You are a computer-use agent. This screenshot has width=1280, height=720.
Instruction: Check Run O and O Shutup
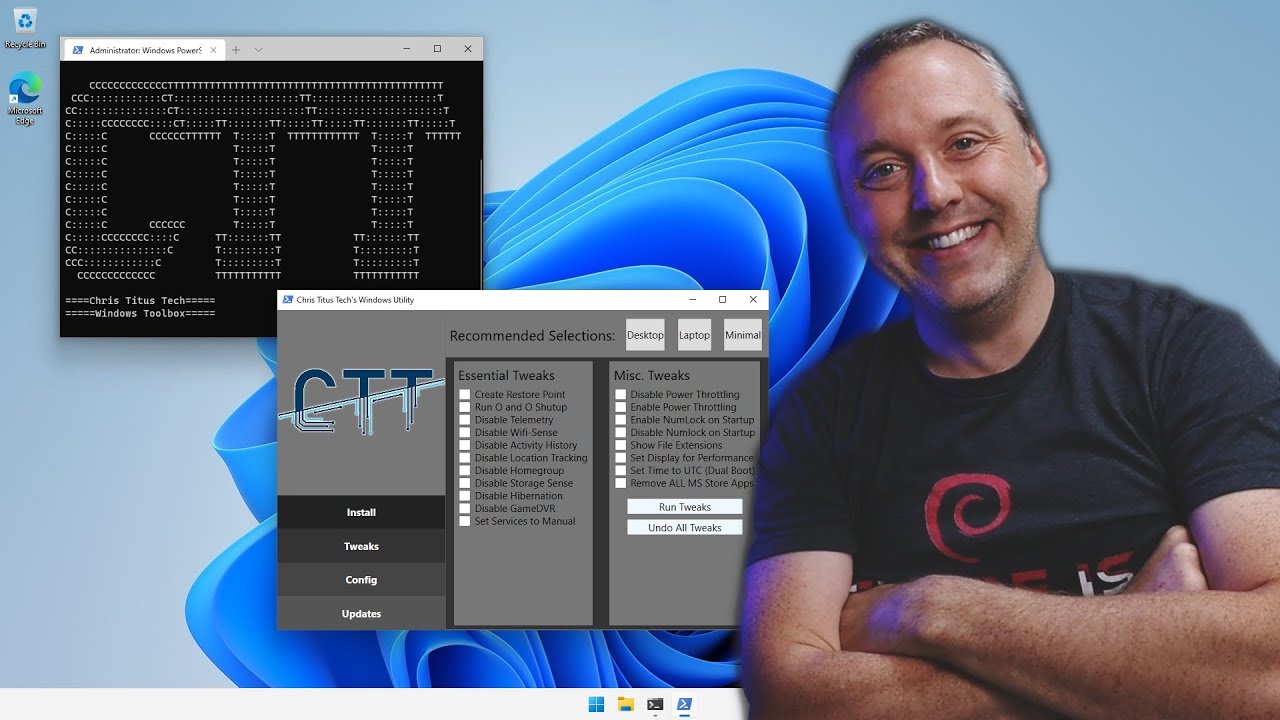(x=465, y=407)
